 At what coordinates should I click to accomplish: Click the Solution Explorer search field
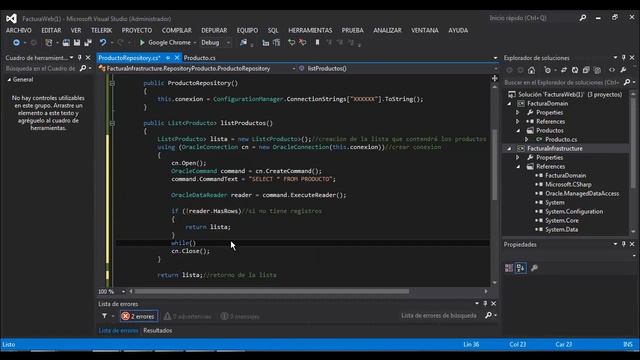click(562, 82)
